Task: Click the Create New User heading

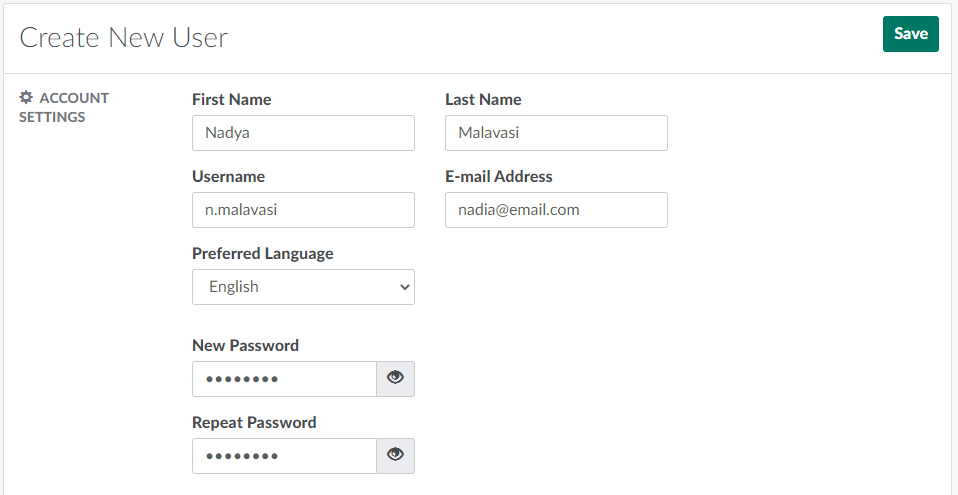Action: click(x=124, y=38)
